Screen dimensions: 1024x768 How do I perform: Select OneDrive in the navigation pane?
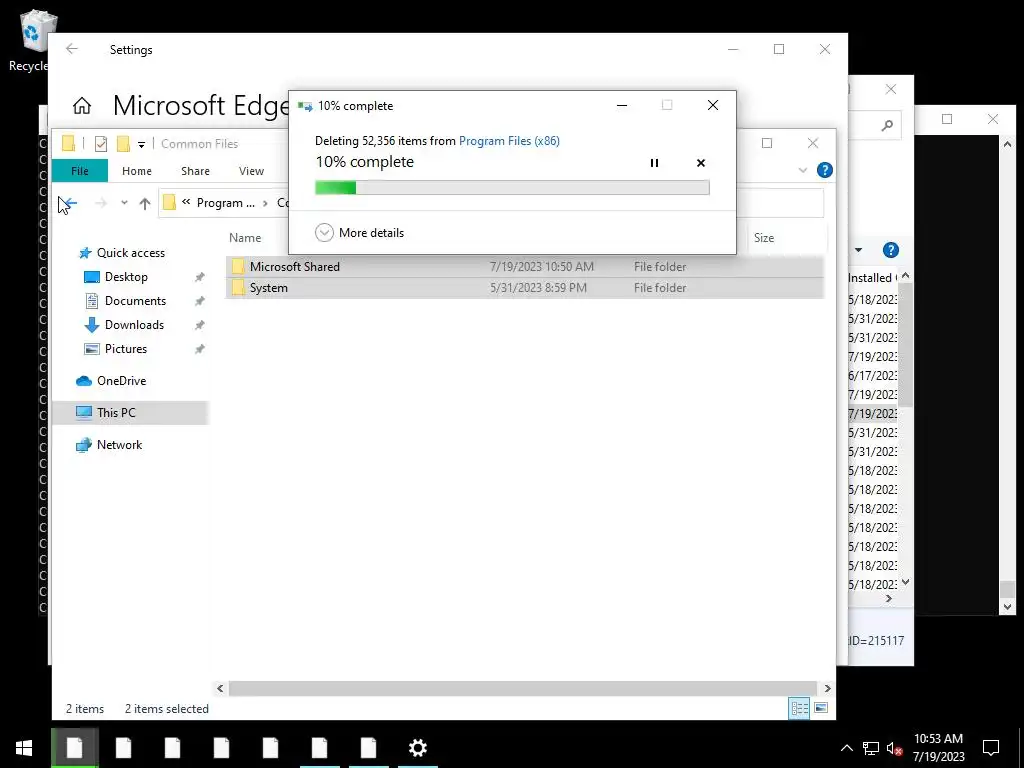(x=121, y=381)
